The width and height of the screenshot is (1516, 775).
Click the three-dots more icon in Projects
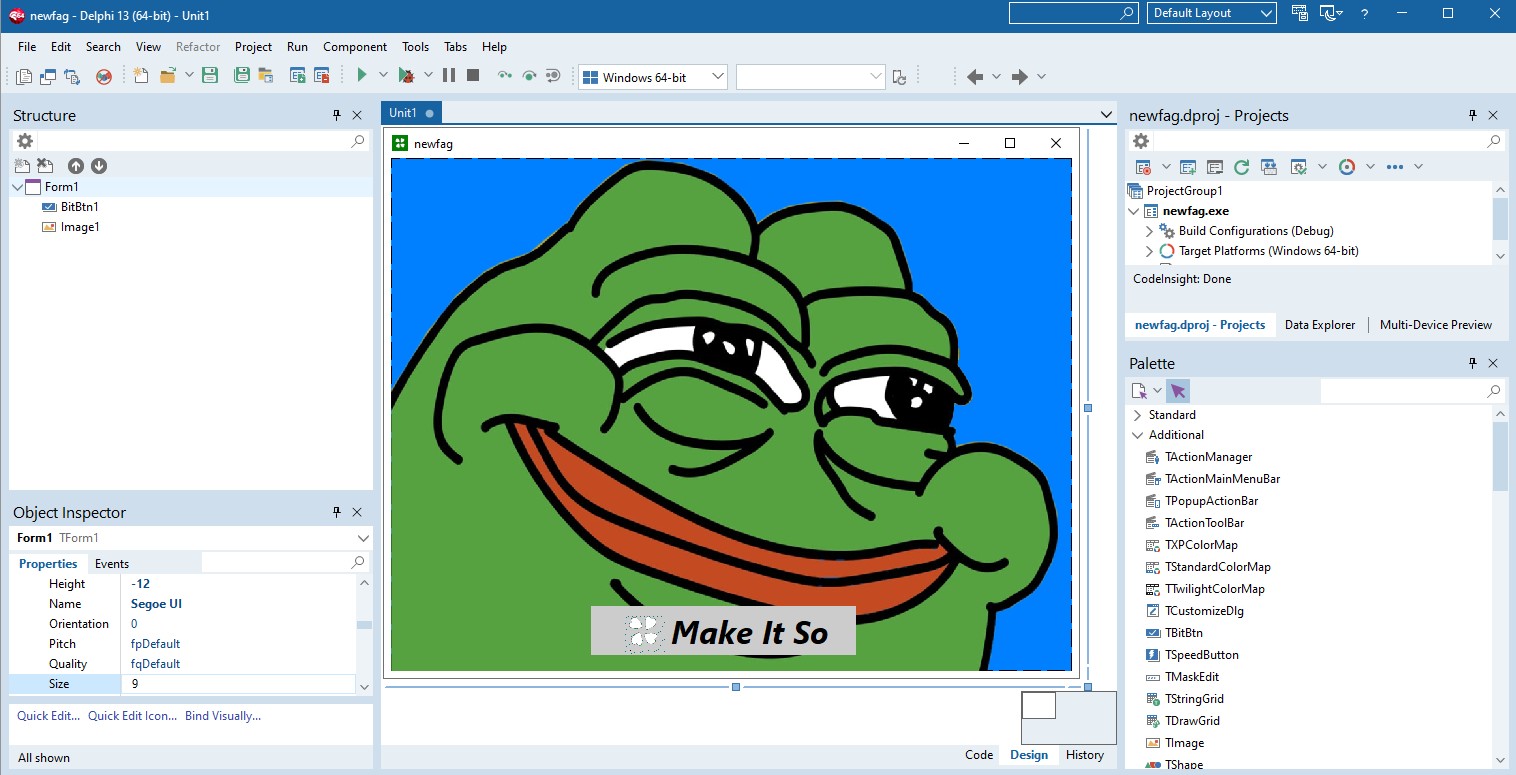[x=1395, y=167]
